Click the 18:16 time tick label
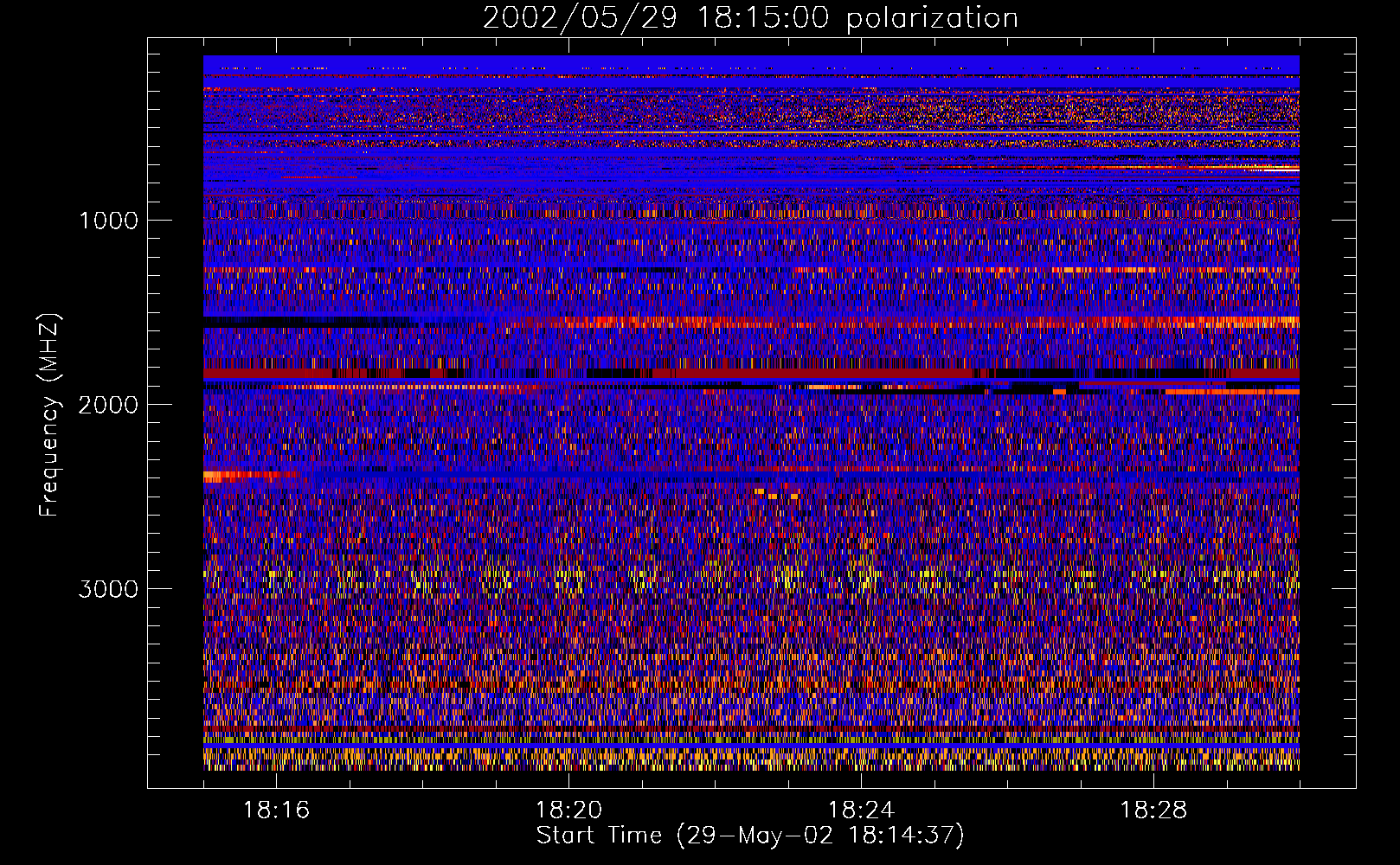1400x865 pixels. [x=276, y=811]
